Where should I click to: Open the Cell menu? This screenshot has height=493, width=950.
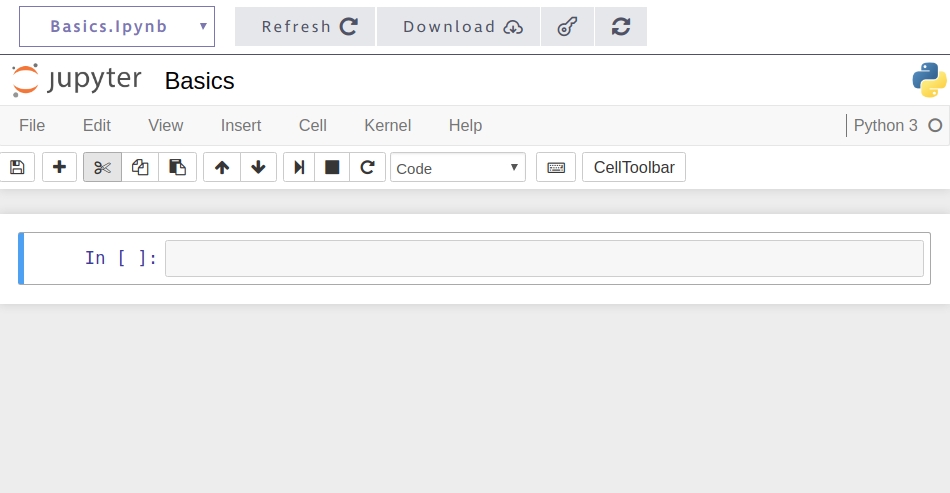pyautogui.click(x=313, y=125)
